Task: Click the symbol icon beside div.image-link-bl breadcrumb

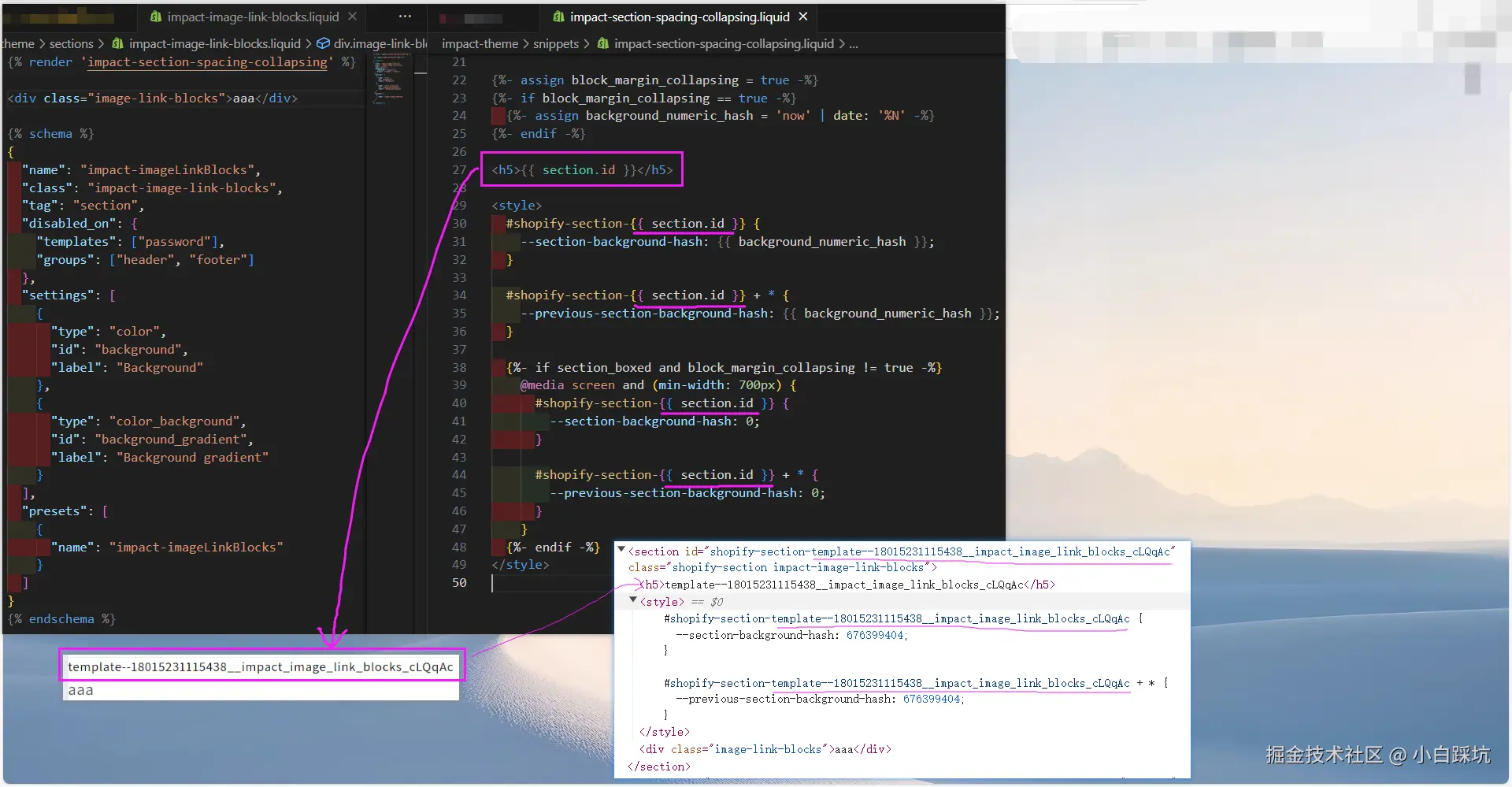Action: [323, 43]
